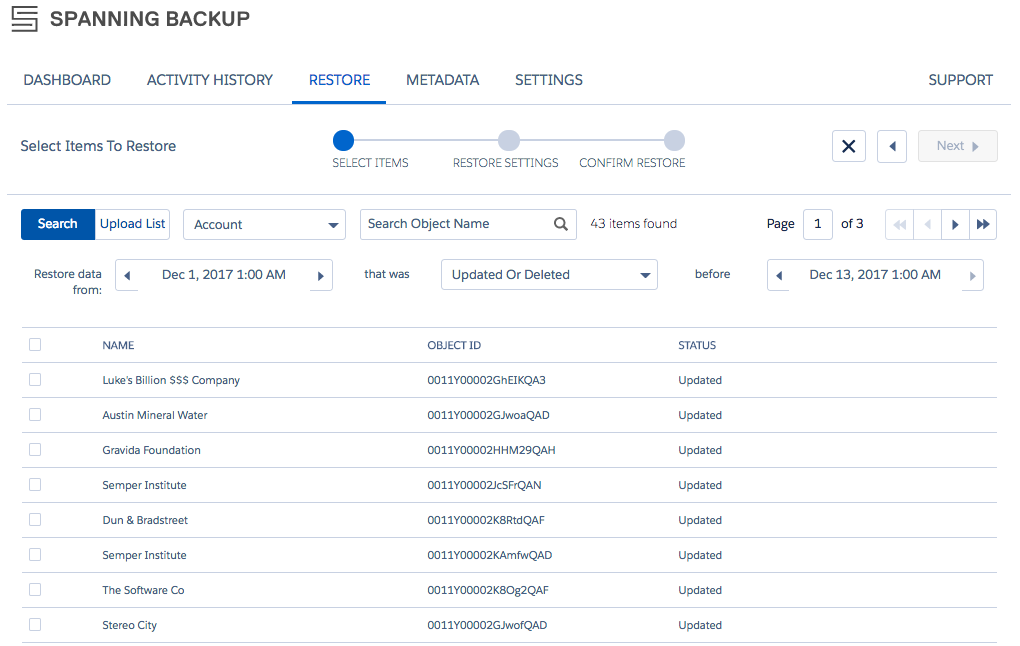Click object ID 0011Y00002GJwofQAD

[487, 625]
